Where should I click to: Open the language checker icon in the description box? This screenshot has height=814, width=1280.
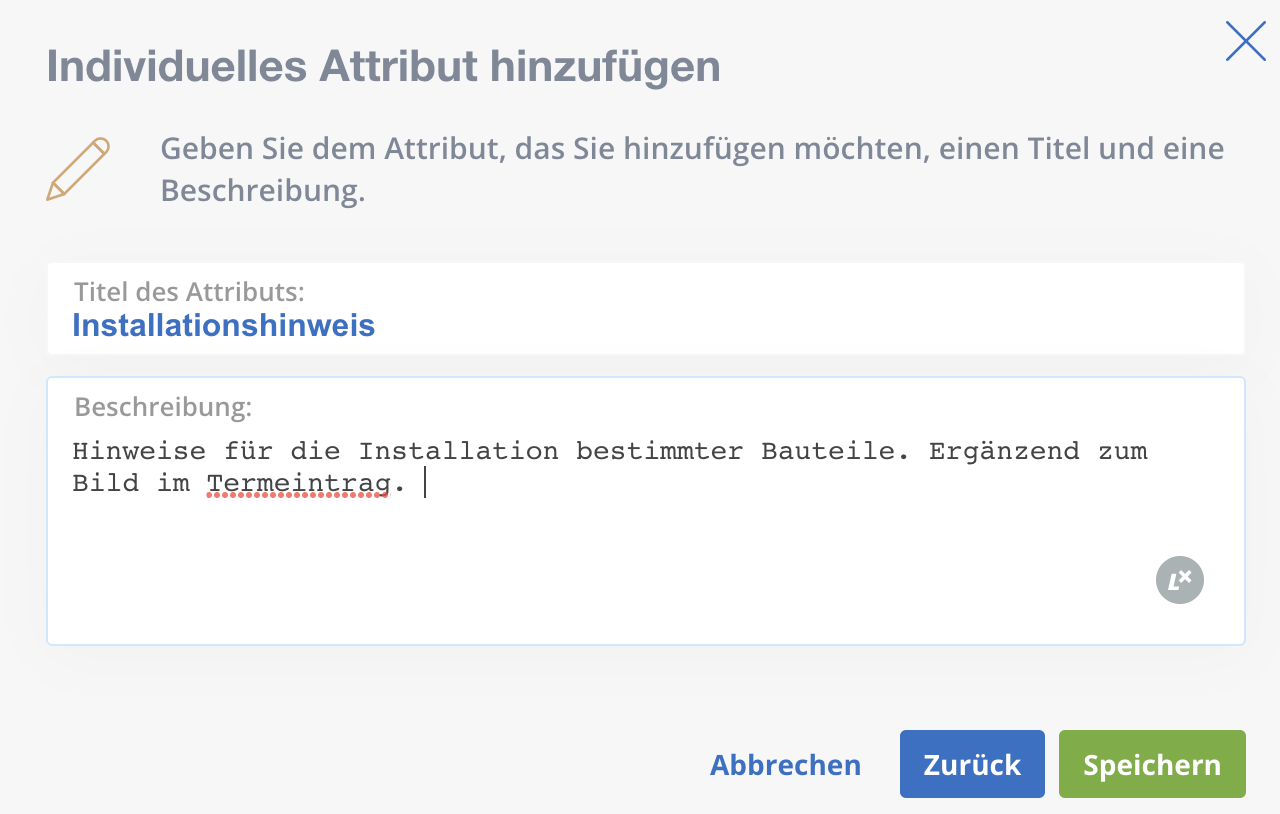[1180, 580]
